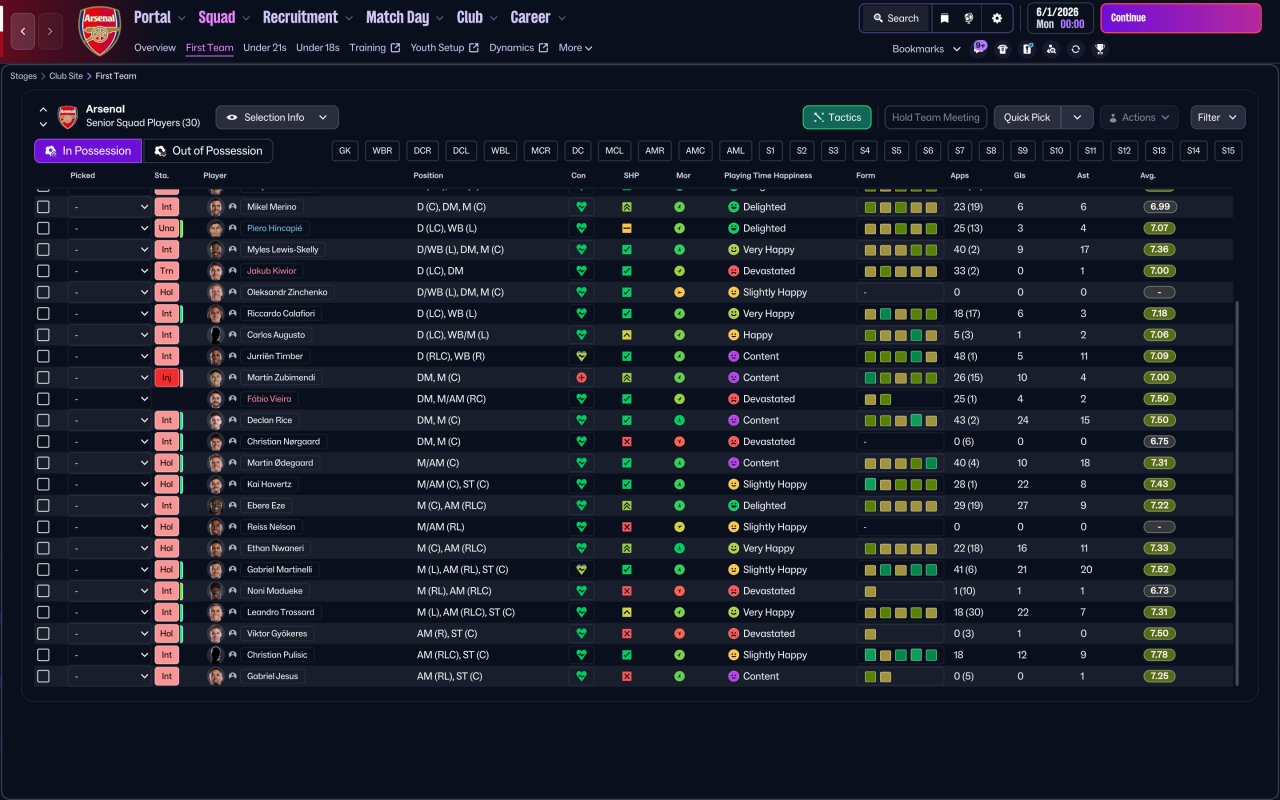This screenshot has width=1280, height=800.
Task: Check the box beside Gabriel Jesus
Action: 43,676
